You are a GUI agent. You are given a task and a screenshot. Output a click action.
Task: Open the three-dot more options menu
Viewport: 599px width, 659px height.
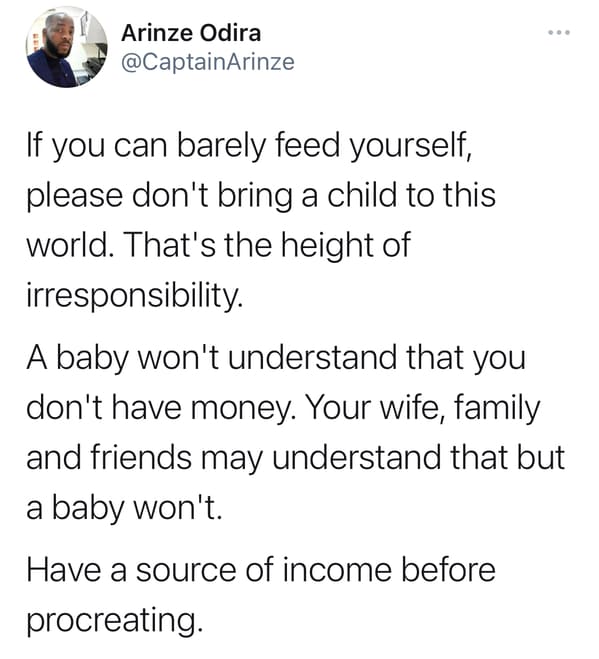559,33
